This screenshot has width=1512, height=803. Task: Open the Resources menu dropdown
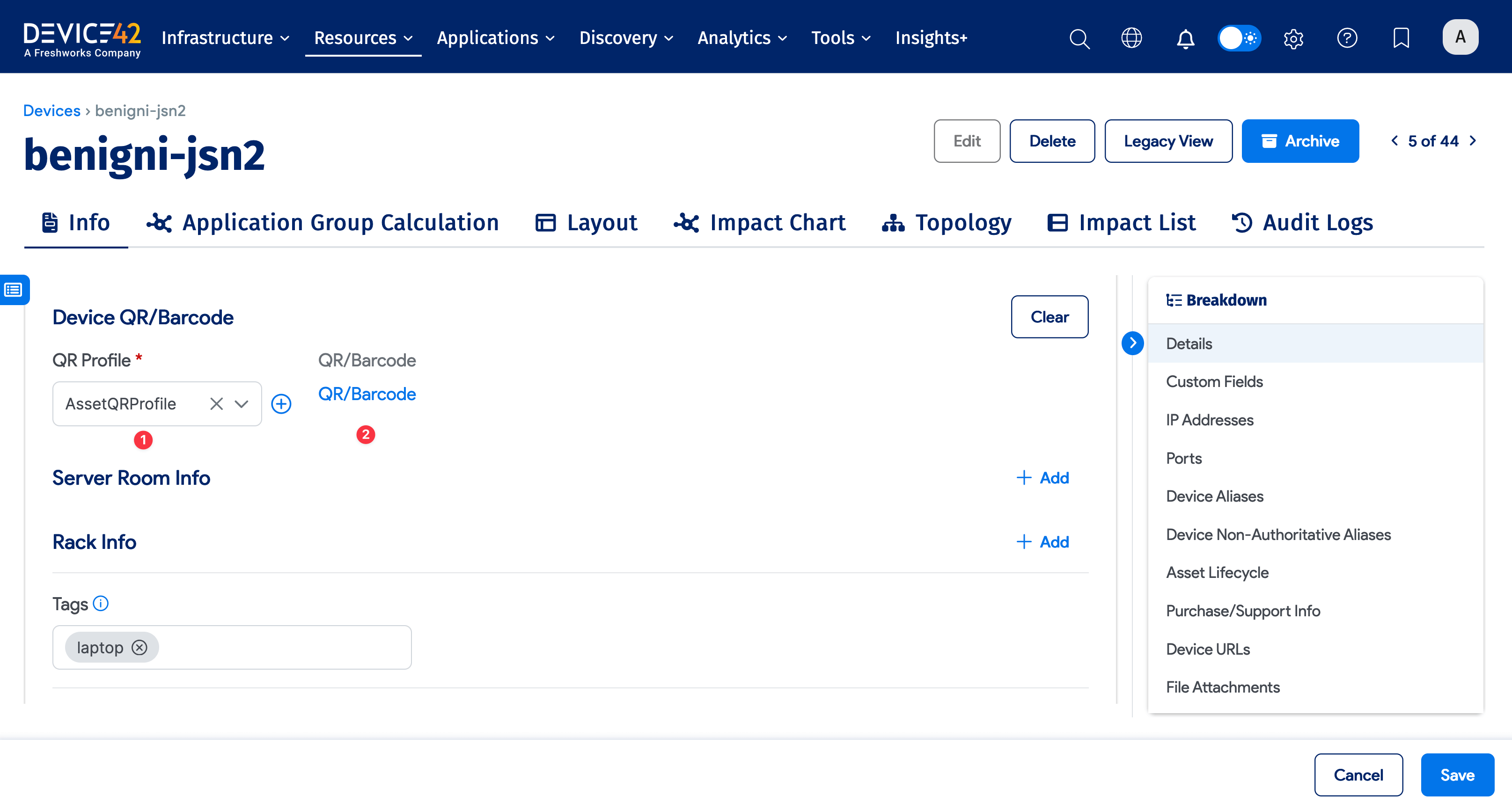point(363,39)
